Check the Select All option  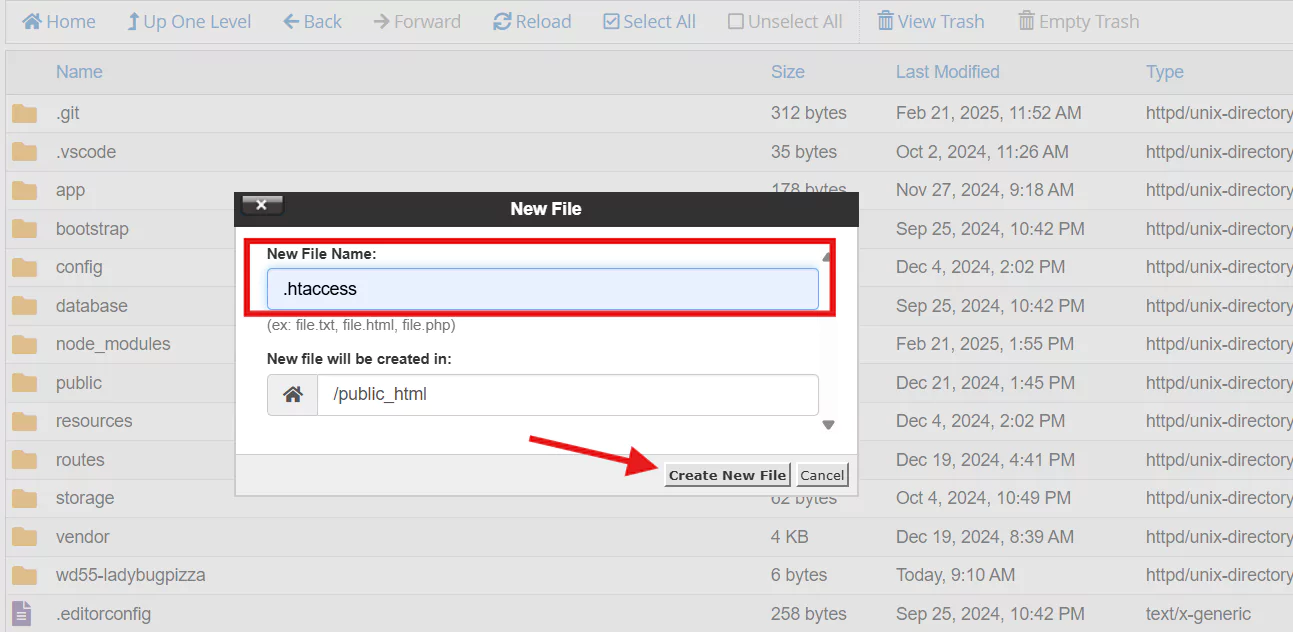pyautogui.click(x=649, y=21)
